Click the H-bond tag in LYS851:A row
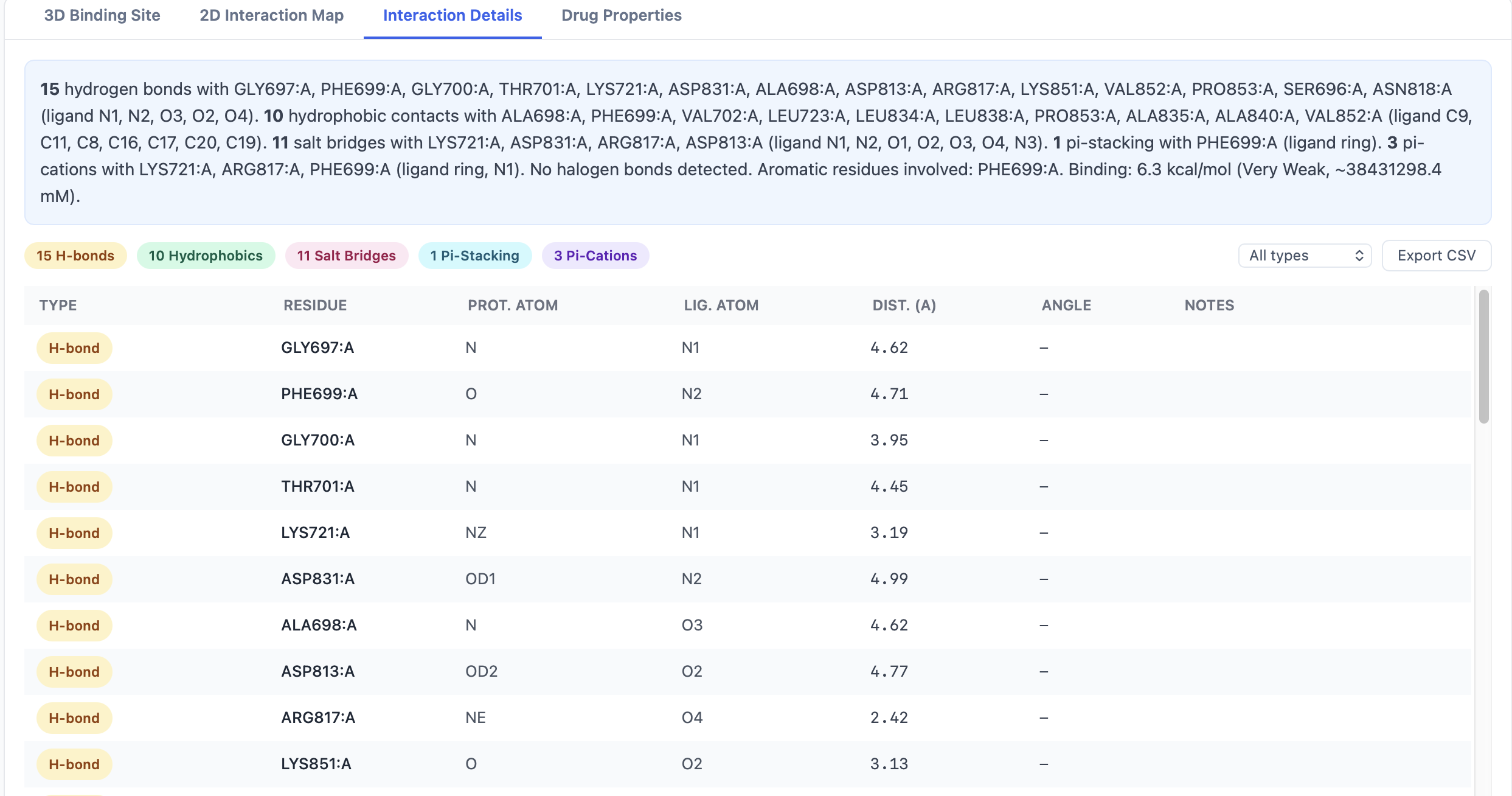This screenshot has width=1512, height=796. (x=74, y=764)
